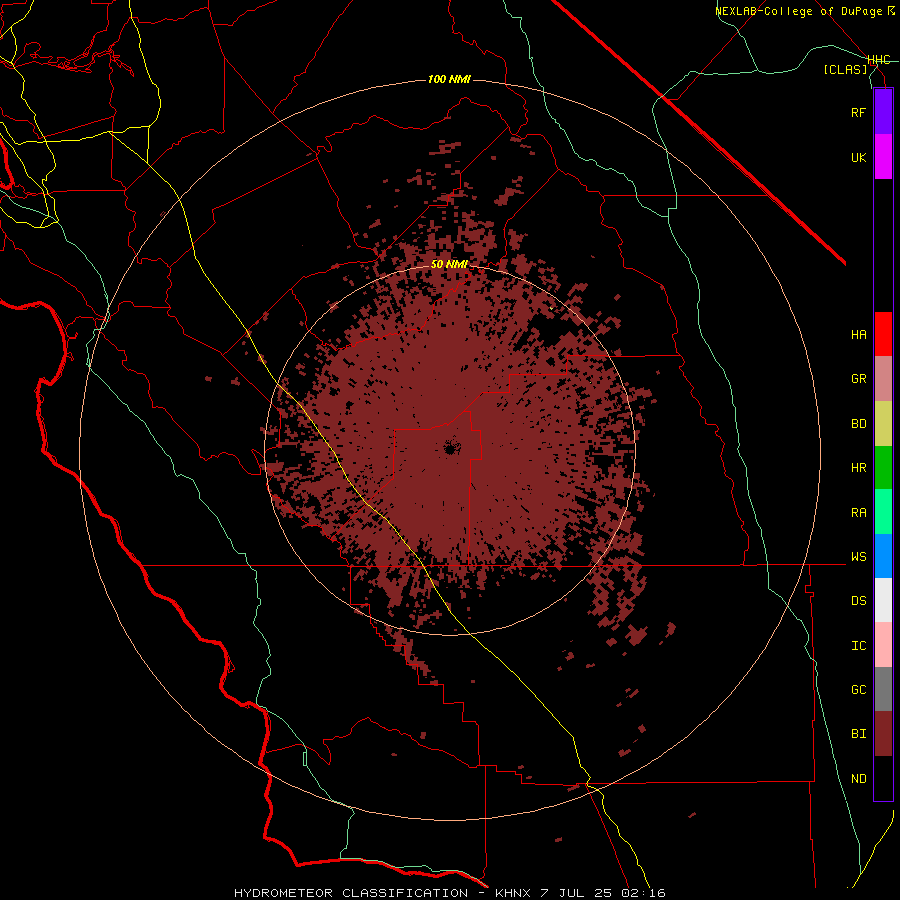Click the WS blue legend swatch
900x900 pixels.
pos(883,556)
